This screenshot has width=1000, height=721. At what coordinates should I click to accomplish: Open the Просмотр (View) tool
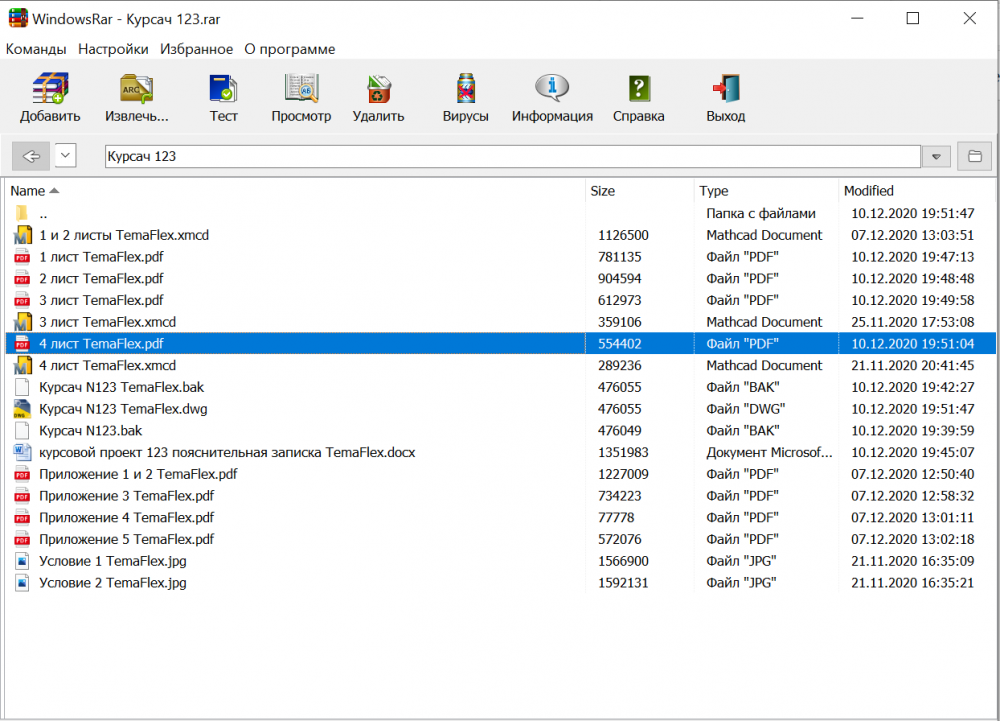(301, 90)
